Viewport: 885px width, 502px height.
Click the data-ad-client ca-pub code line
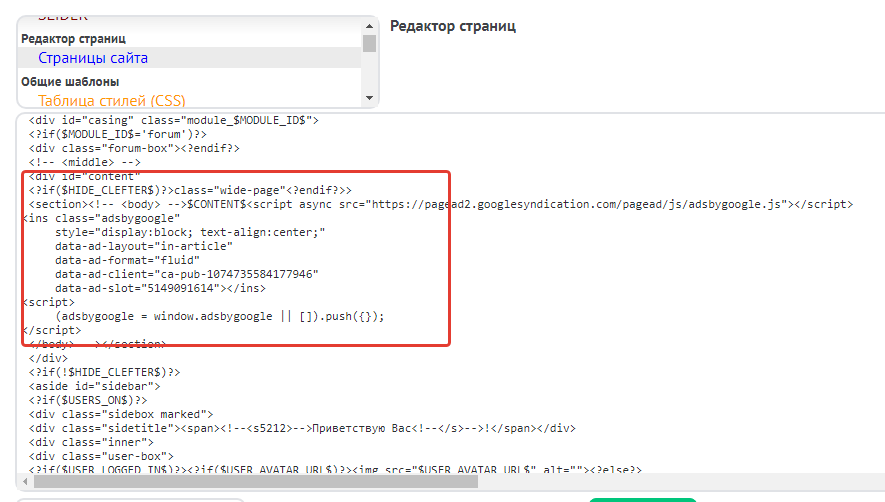187,274
